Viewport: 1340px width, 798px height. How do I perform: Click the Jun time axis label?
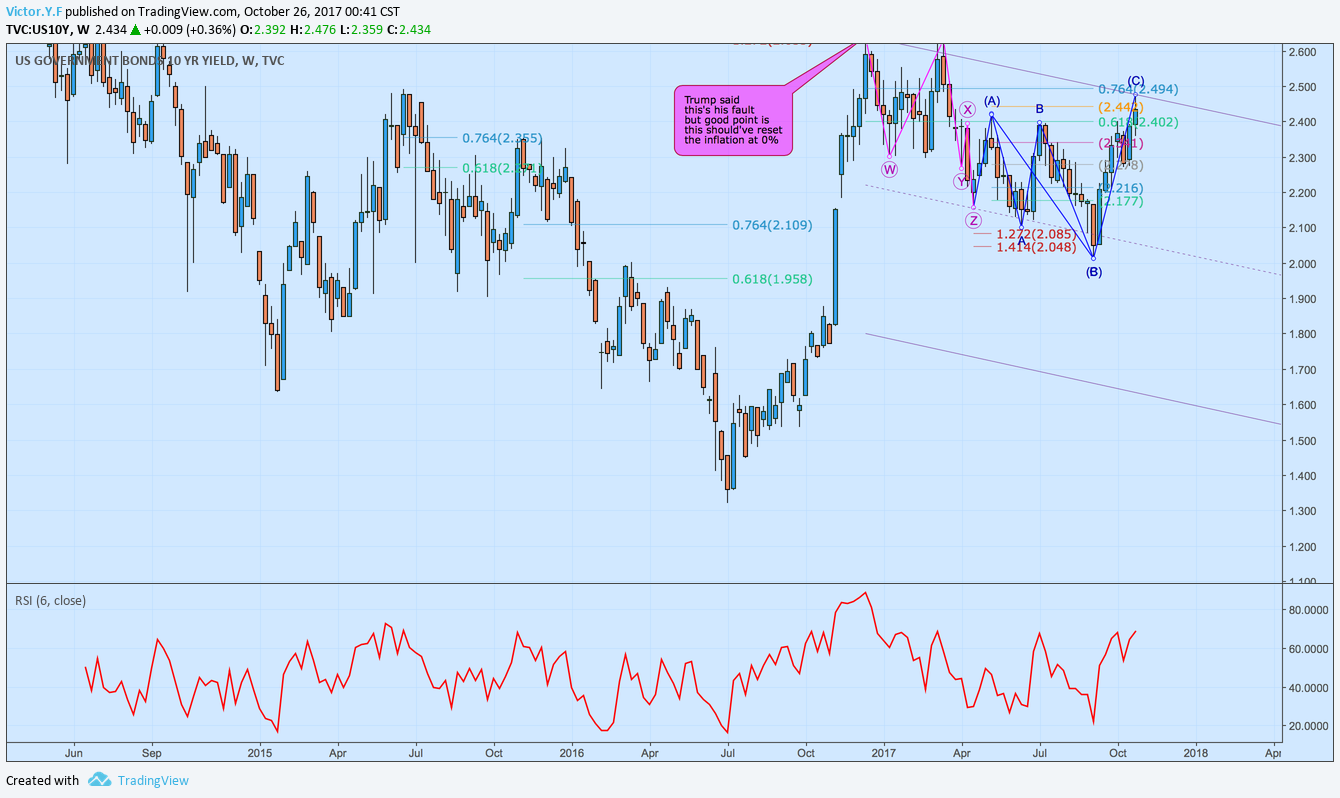(x=73, y=751)
